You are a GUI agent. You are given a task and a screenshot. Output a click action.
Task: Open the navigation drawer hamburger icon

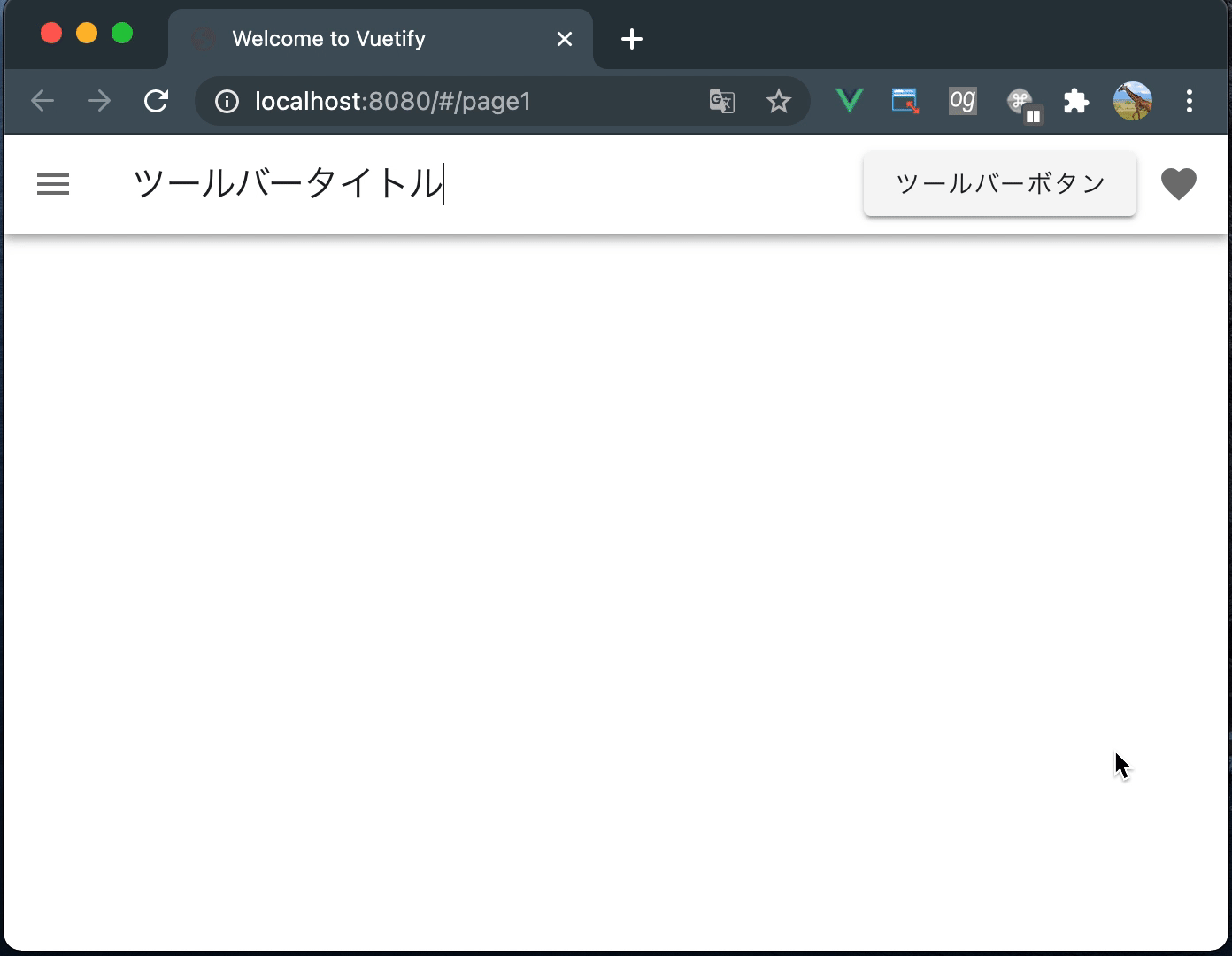(52, 183)
